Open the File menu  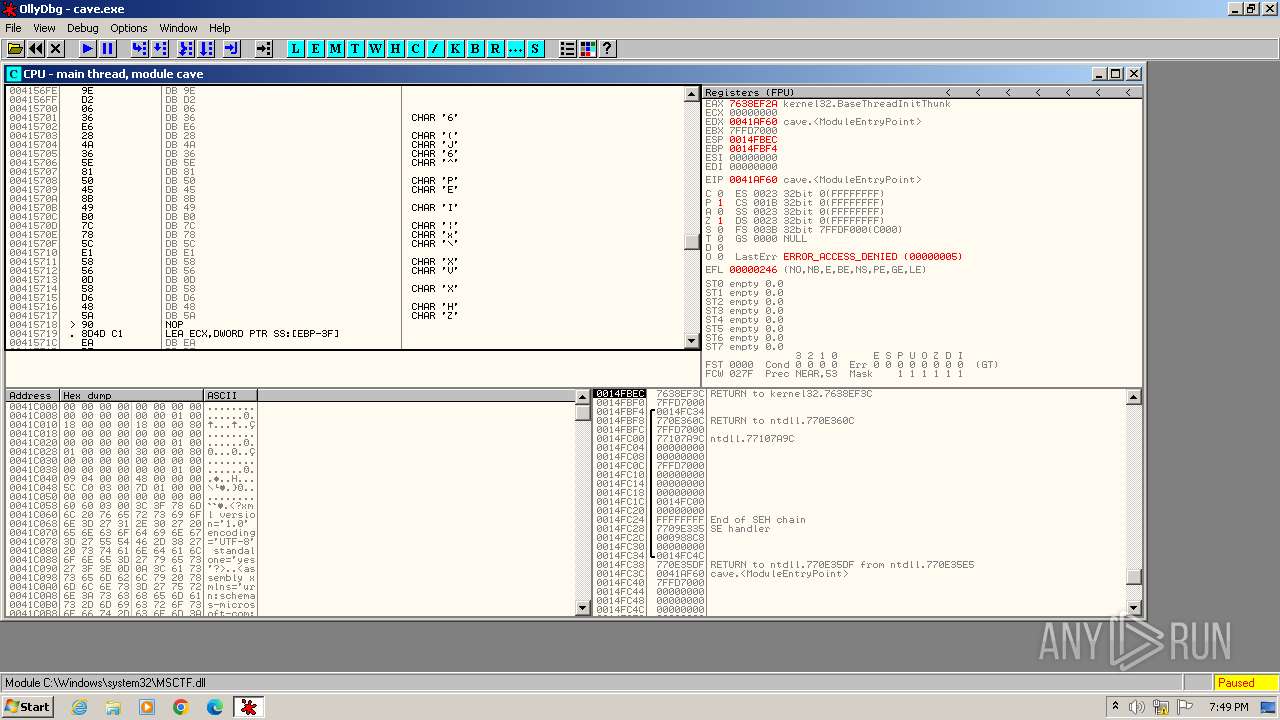click(13, 28)
